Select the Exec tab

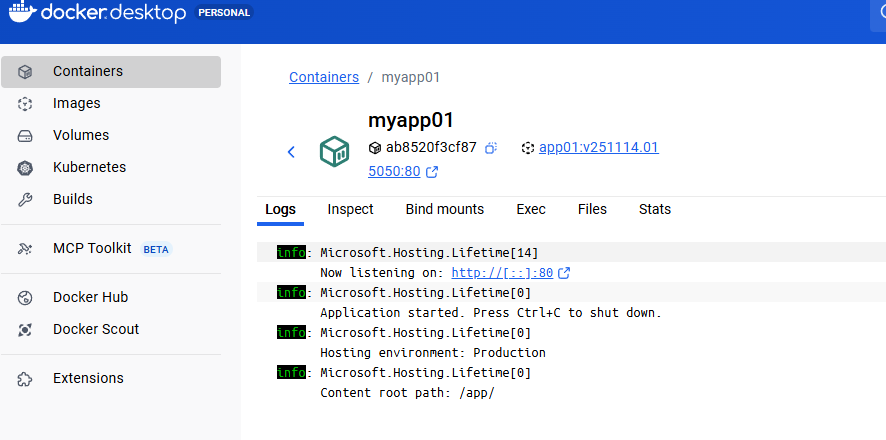click(531, 210)
